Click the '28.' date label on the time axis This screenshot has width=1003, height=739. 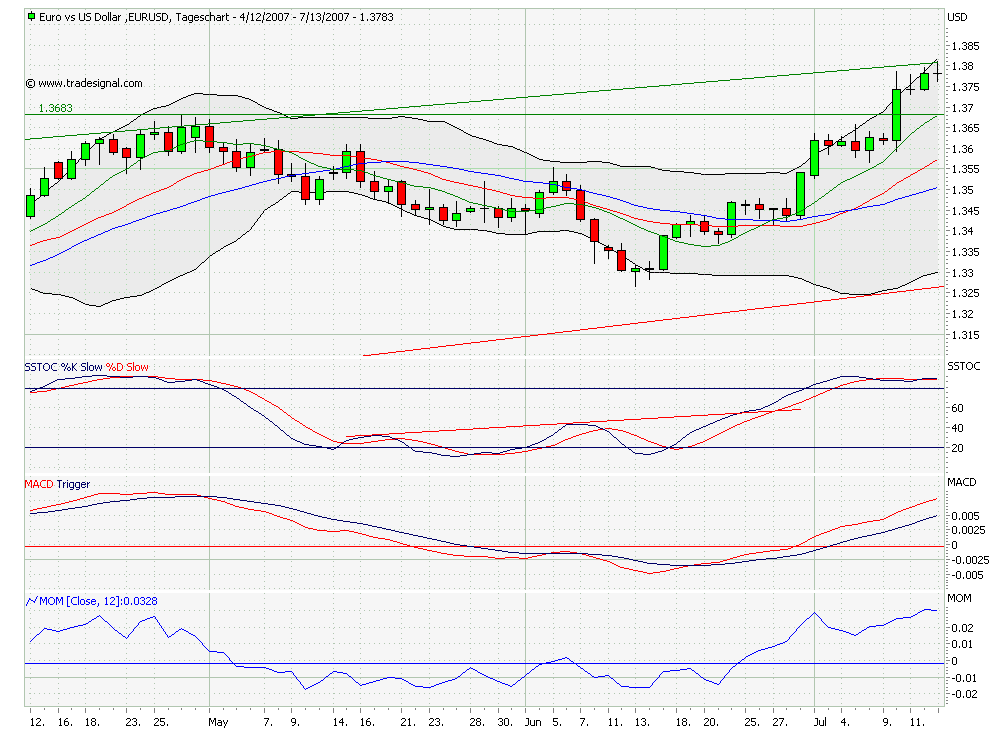coord(477,722)
